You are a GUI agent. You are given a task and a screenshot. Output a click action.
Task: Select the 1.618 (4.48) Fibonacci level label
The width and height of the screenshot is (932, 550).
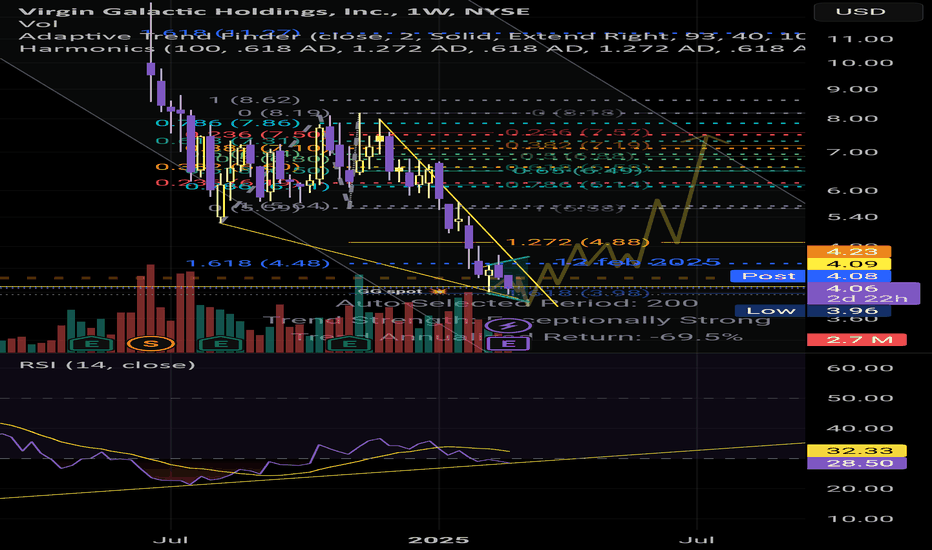click(257, 263)
